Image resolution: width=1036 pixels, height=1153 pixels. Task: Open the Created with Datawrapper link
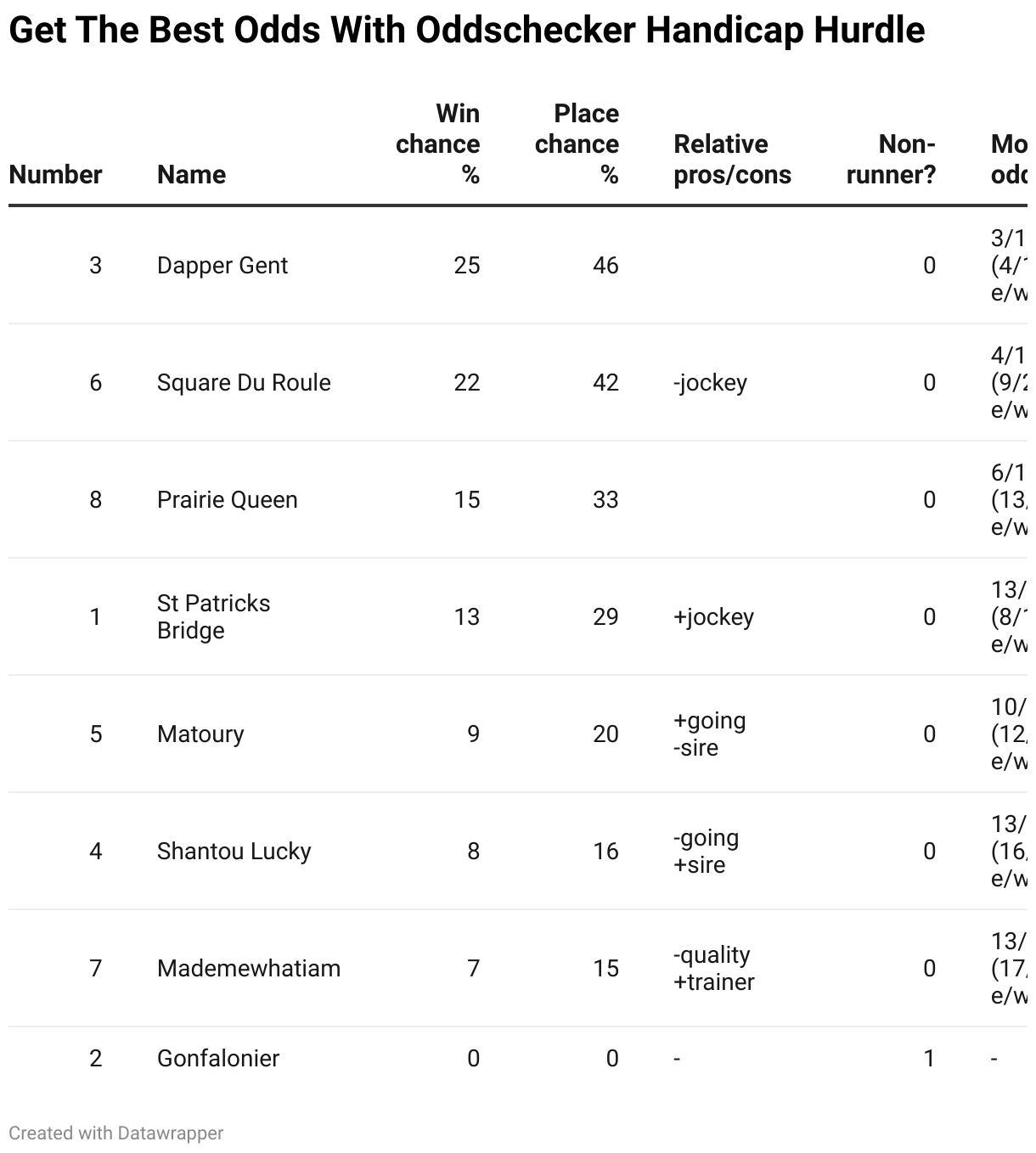(x=116, y=1133)
